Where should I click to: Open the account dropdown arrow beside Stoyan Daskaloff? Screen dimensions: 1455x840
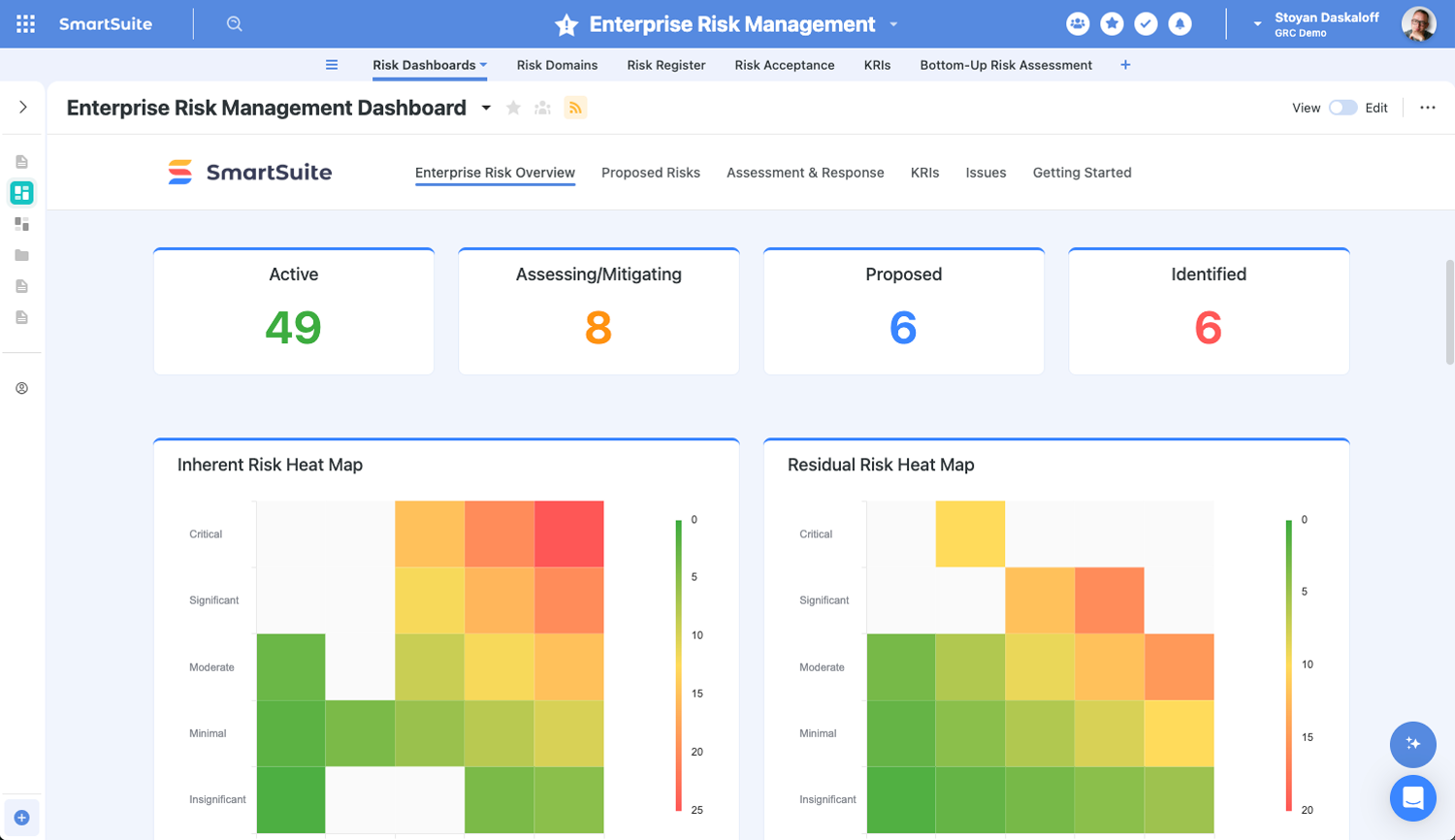coord(1257,24)
